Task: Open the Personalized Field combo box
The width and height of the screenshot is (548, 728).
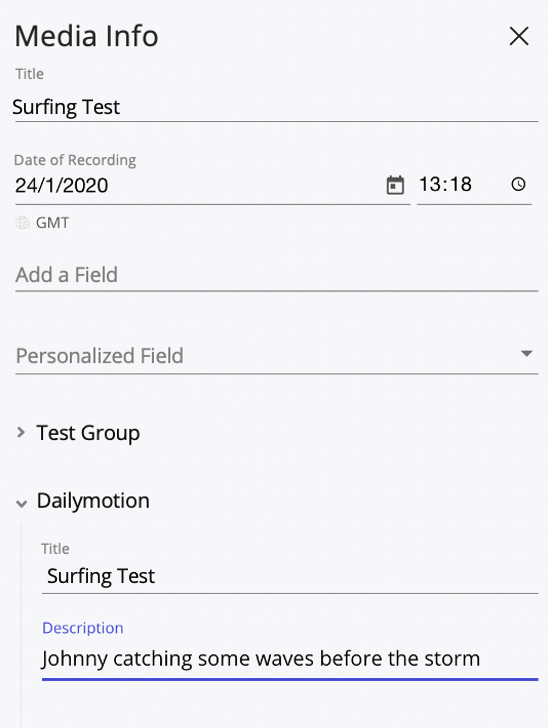Action: pos(276,356)
